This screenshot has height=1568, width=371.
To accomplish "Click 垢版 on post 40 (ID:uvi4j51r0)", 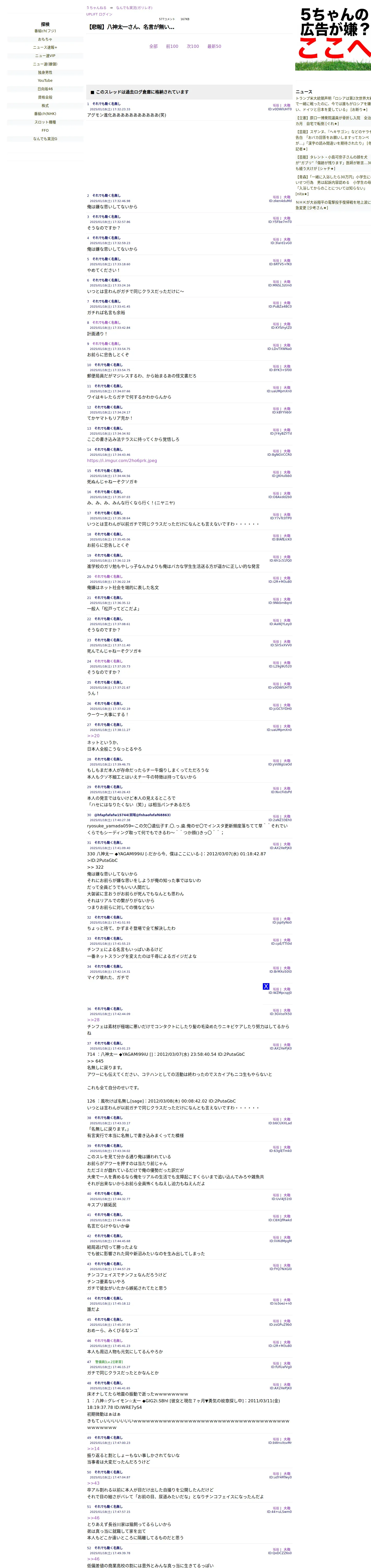I will tap(276, 1196).
